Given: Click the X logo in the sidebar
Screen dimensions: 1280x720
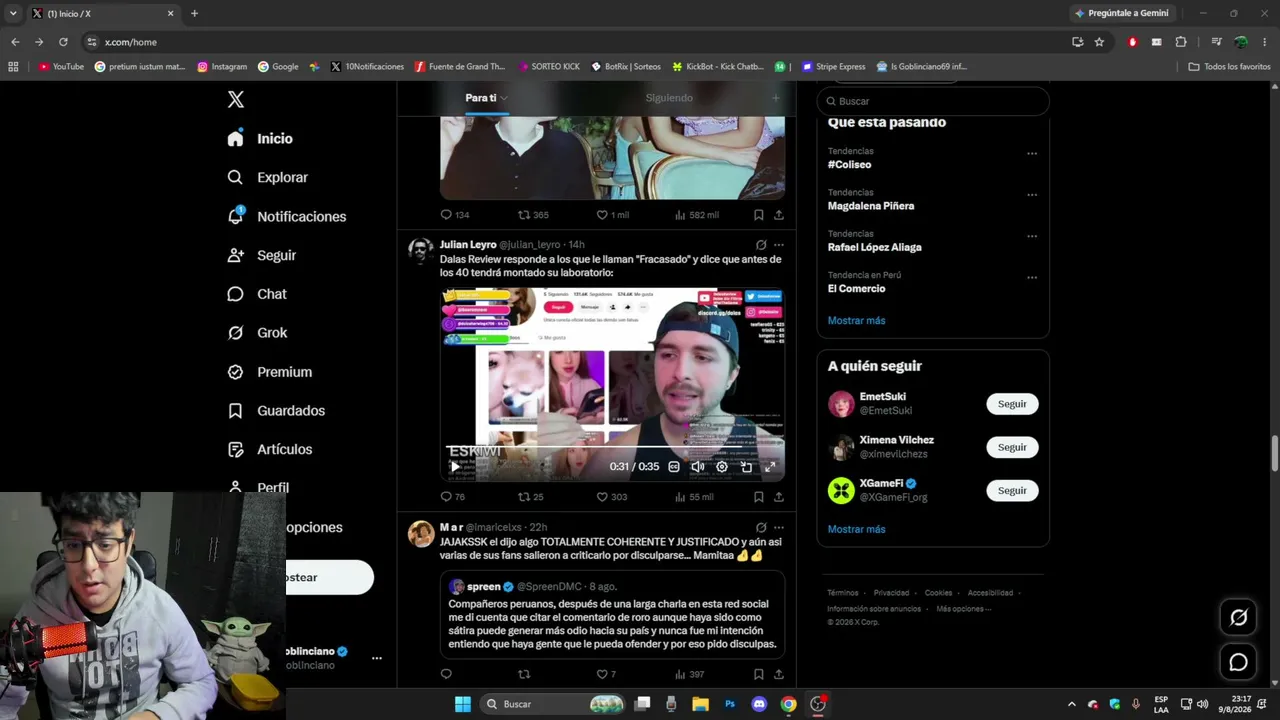Looking at the screenshot, I should (x=236, y=99).
